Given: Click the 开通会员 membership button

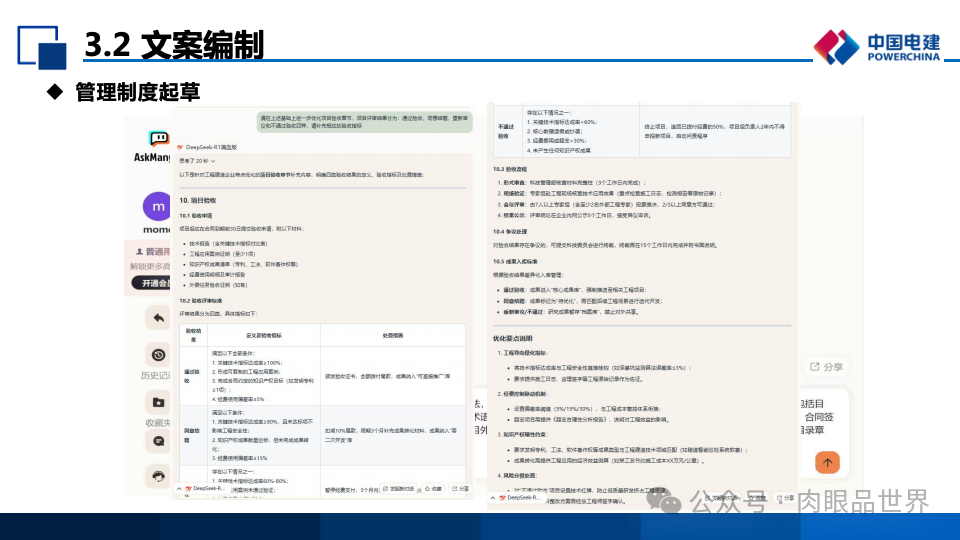Looking at the screenshot, I should [x=151, y=283].
